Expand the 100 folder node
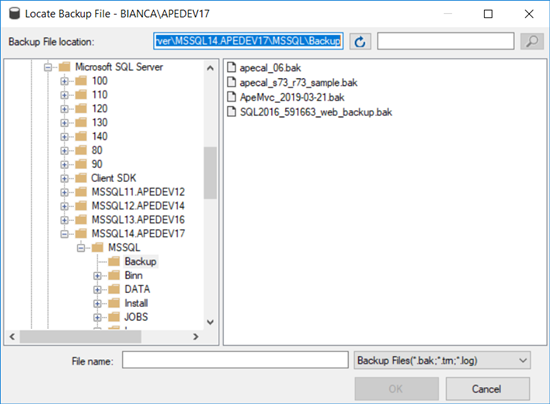 (x=65, y=81)
